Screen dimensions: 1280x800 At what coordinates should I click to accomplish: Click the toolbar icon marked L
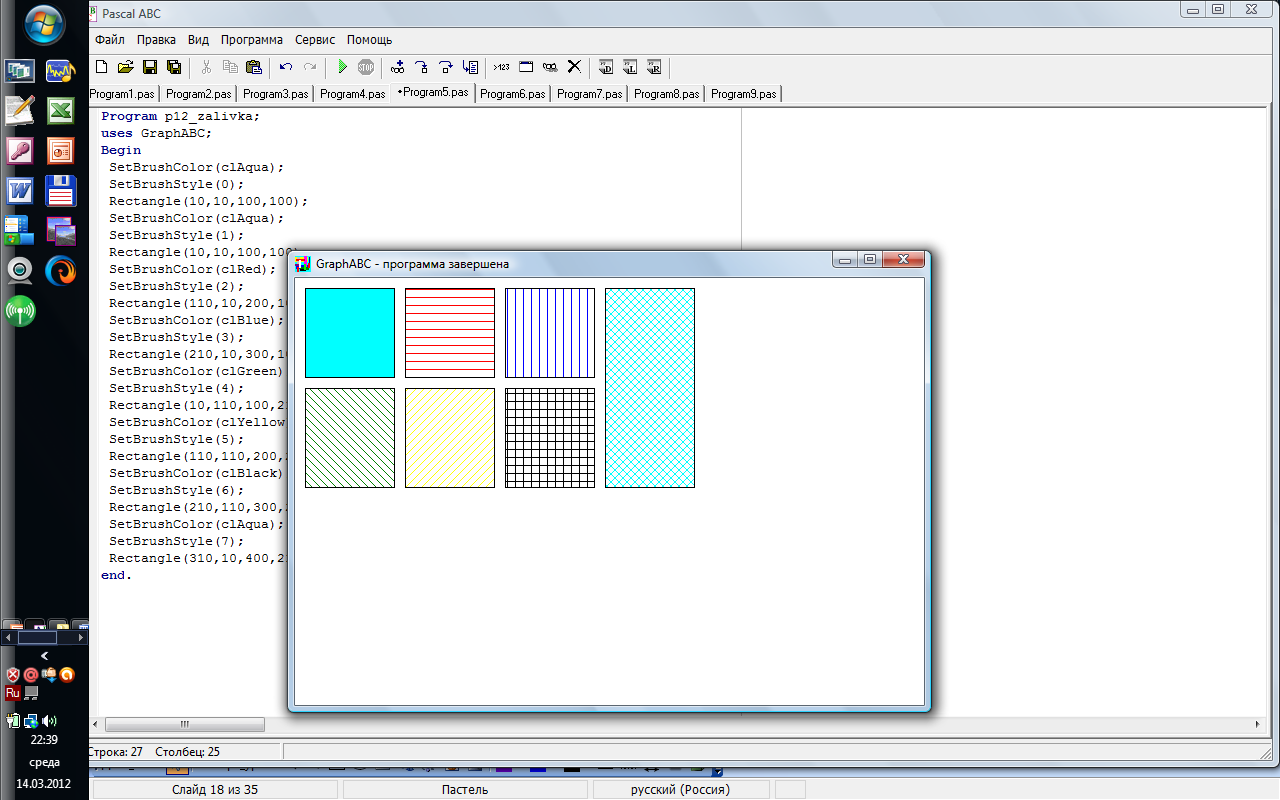click(630, 67)
